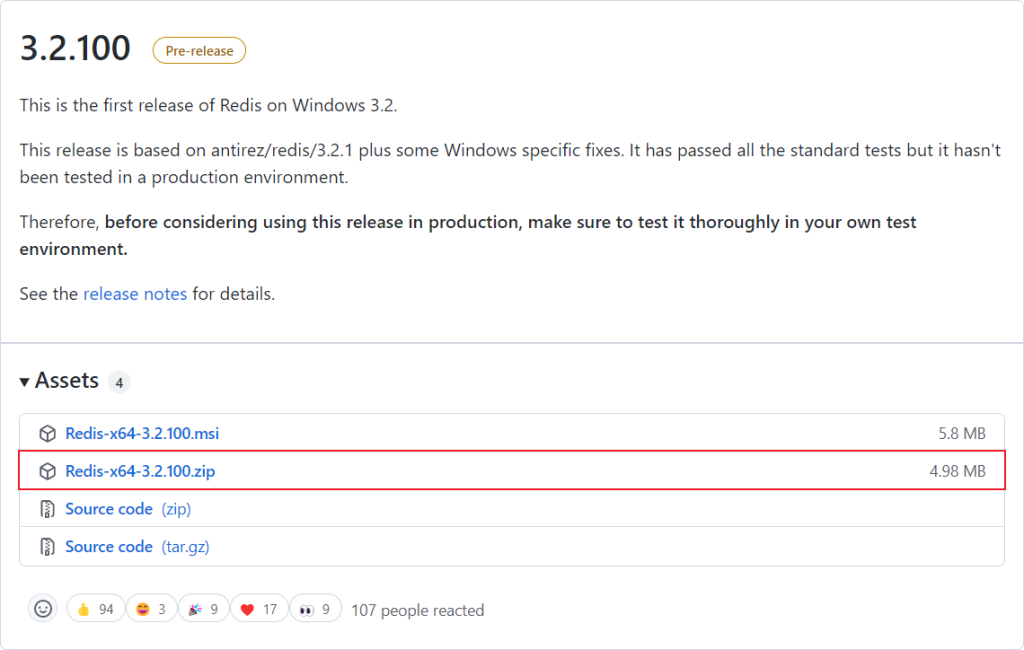Click the Pre-release badge
Screen dimensions: 1024x650
click(199, 51)
